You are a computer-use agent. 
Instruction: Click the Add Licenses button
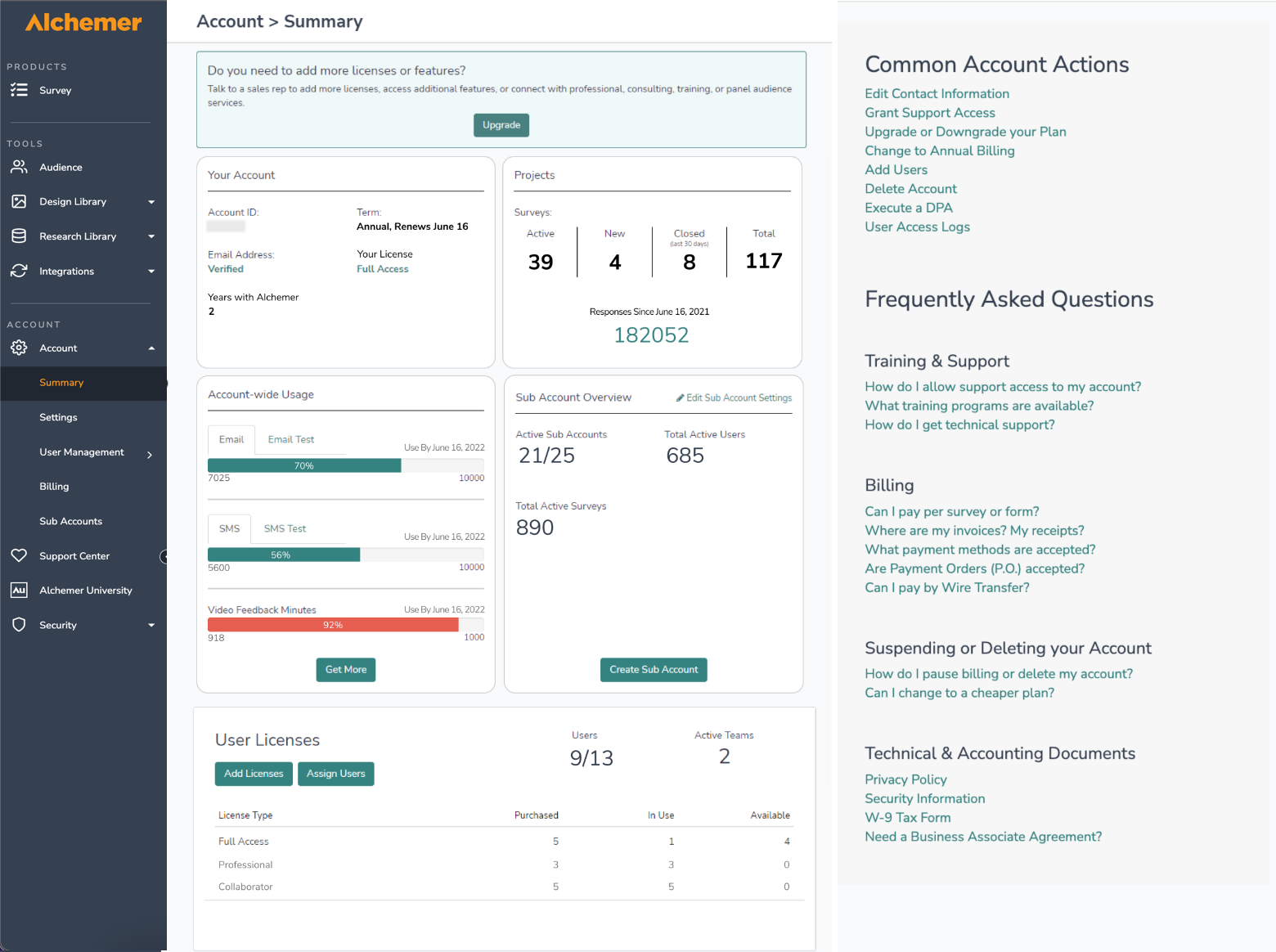254,774
